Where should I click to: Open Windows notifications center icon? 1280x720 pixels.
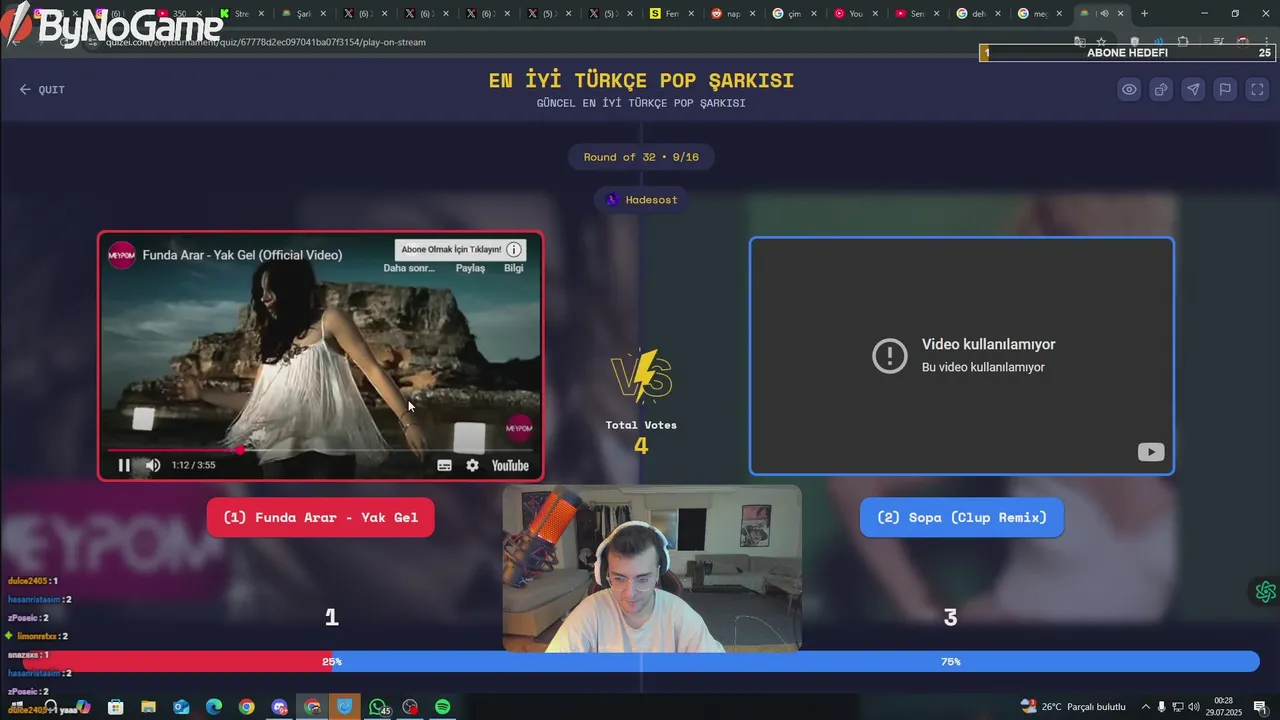(x=1260, y=707)
